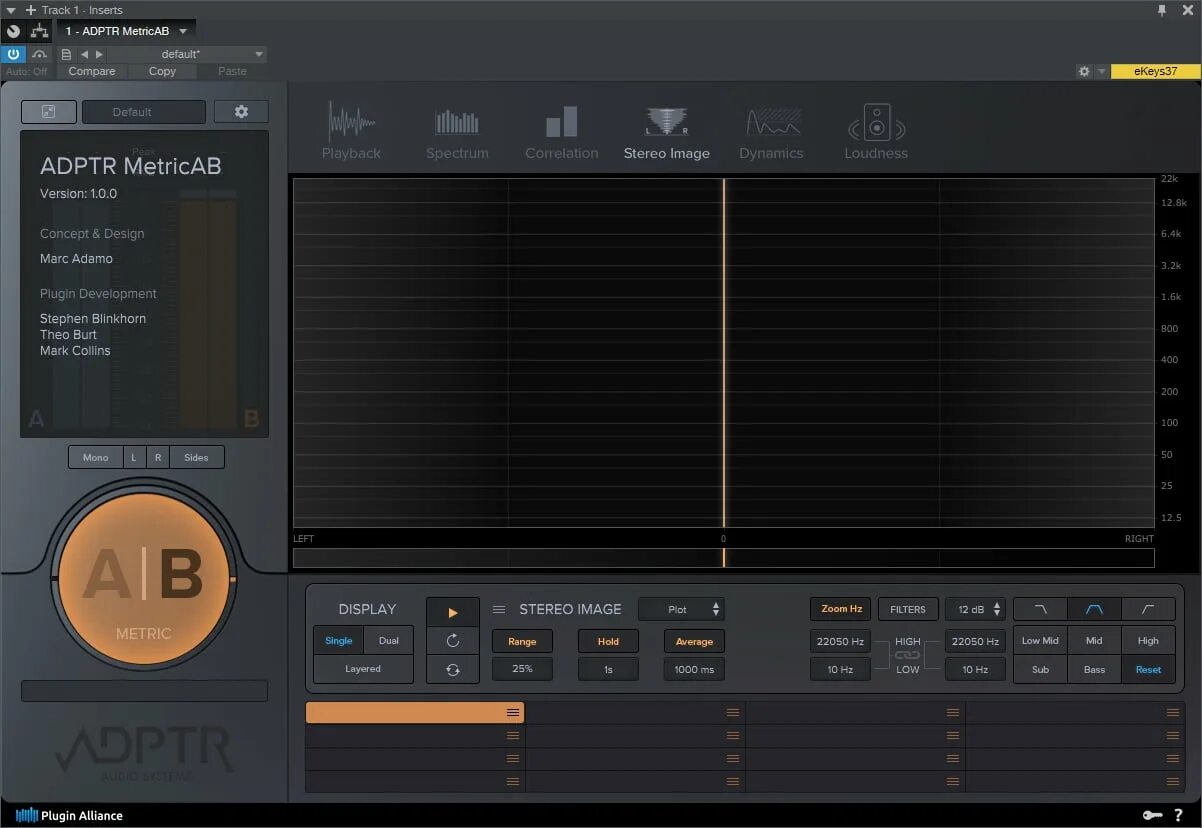Switch to the Spectrum view
Image resolution: width=1202 pixels, height=828 pixels.
tap(457, 132)
